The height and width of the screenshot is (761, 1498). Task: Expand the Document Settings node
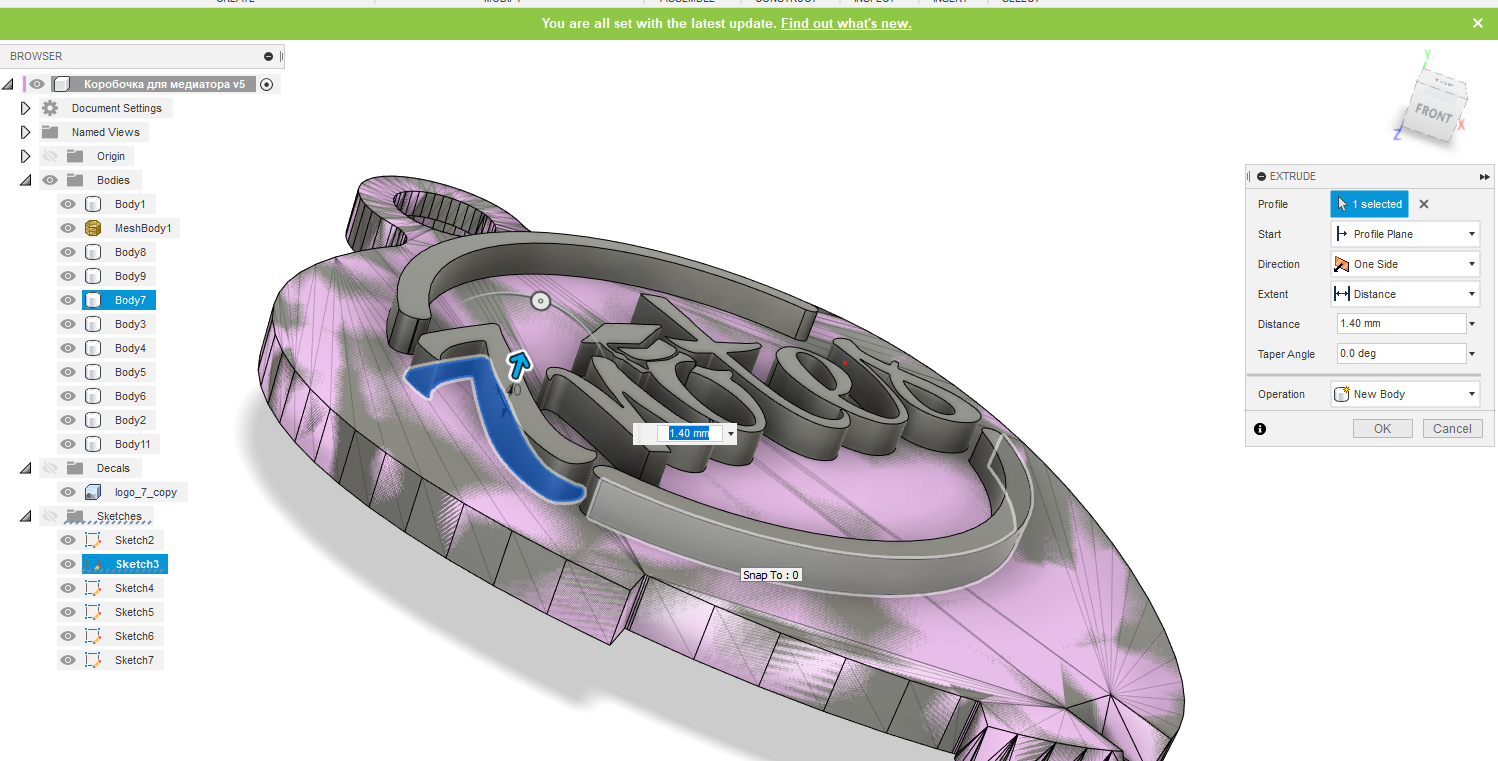coord(26,108)
